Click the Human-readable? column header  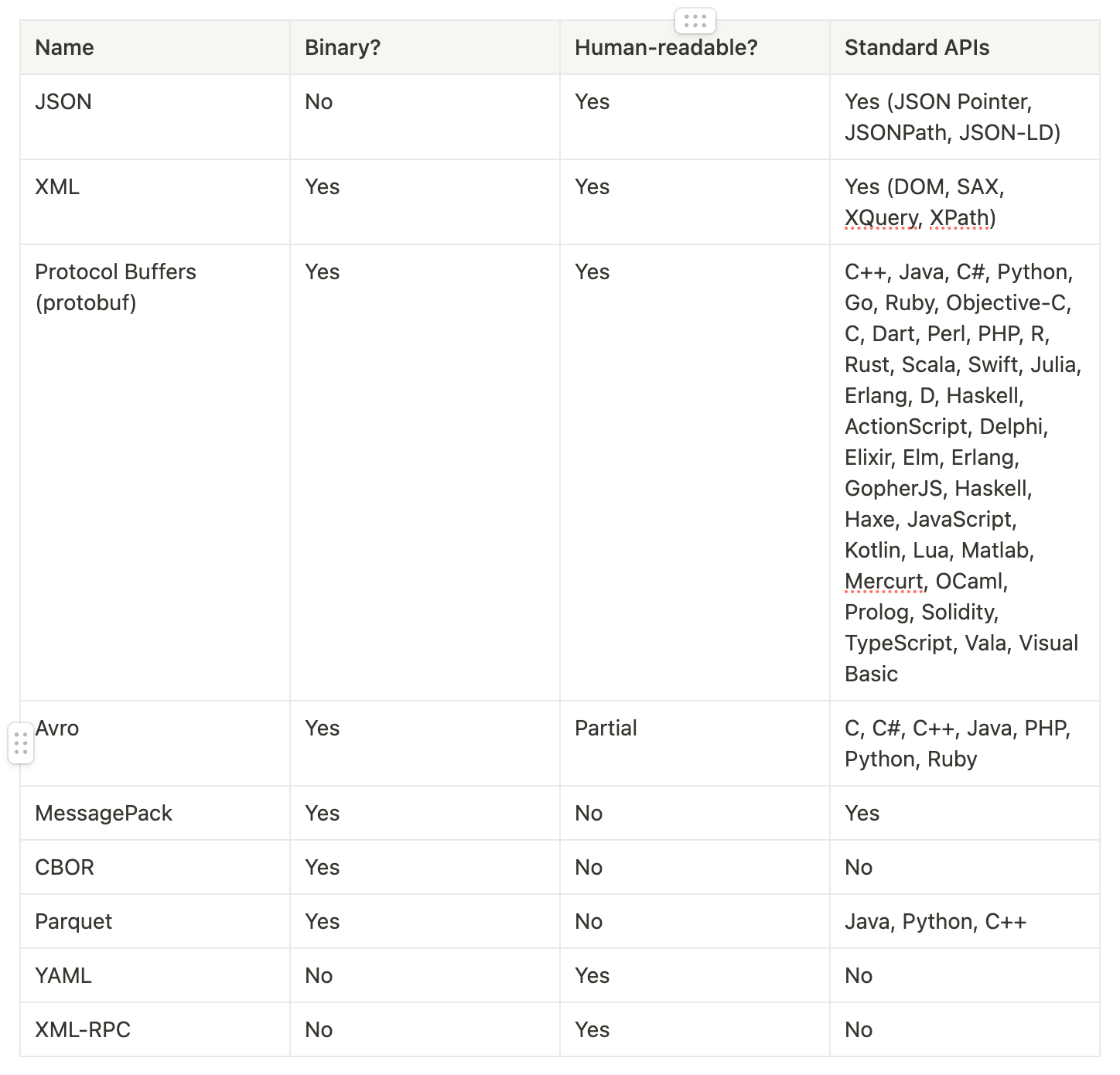[x=665, y=47]
